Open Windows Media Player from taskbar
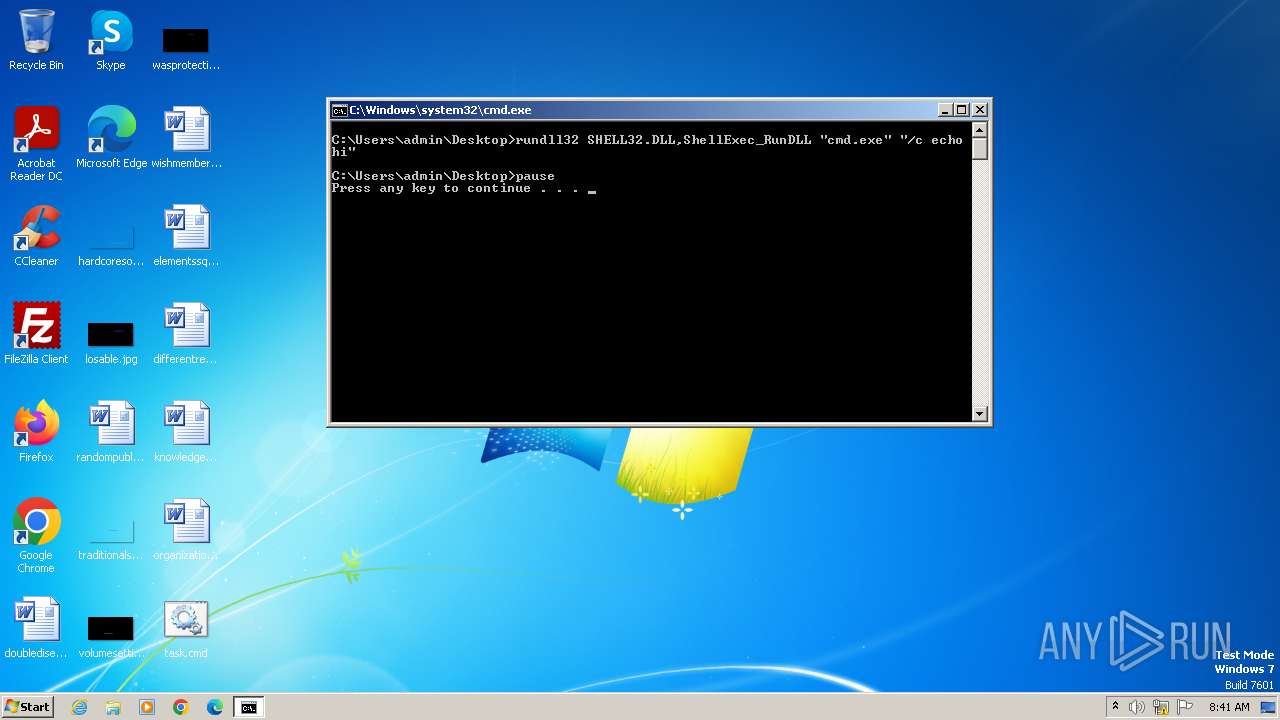1280x720 pixels. (147, 707)
